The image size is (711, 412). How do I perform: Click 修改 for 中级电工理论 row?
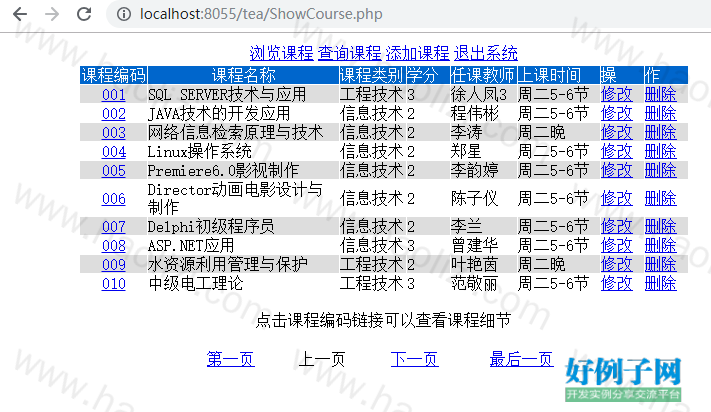point(616,284)
